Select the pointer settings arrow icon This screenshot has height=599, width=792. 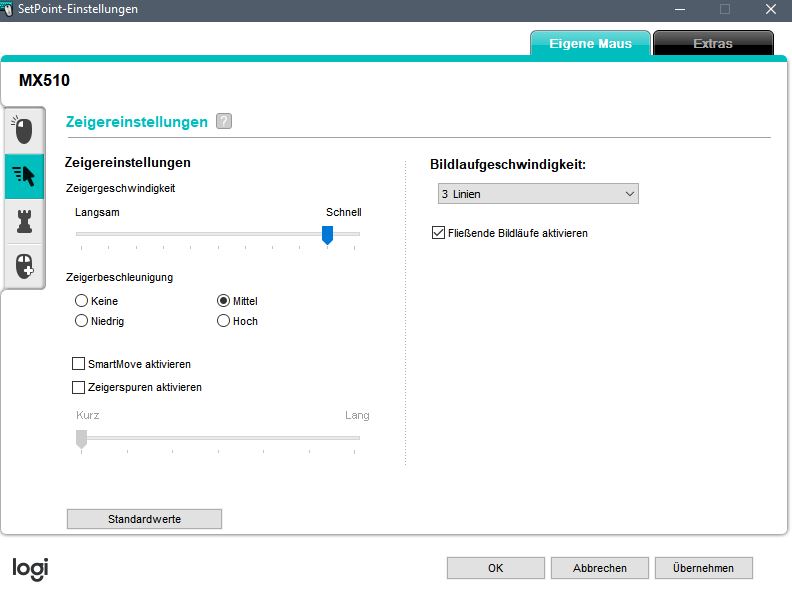(x=24, y=176)
